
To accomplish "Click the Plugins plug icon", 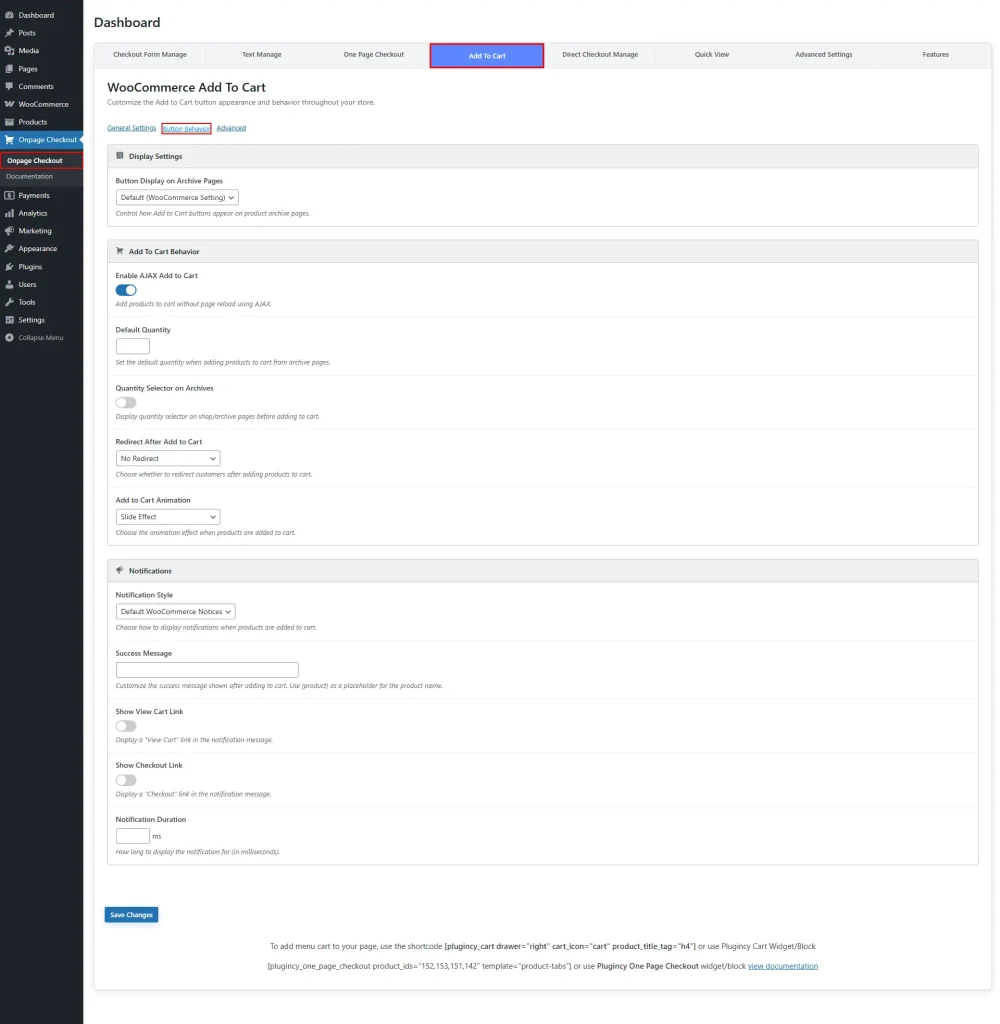I will coord(9,266).
